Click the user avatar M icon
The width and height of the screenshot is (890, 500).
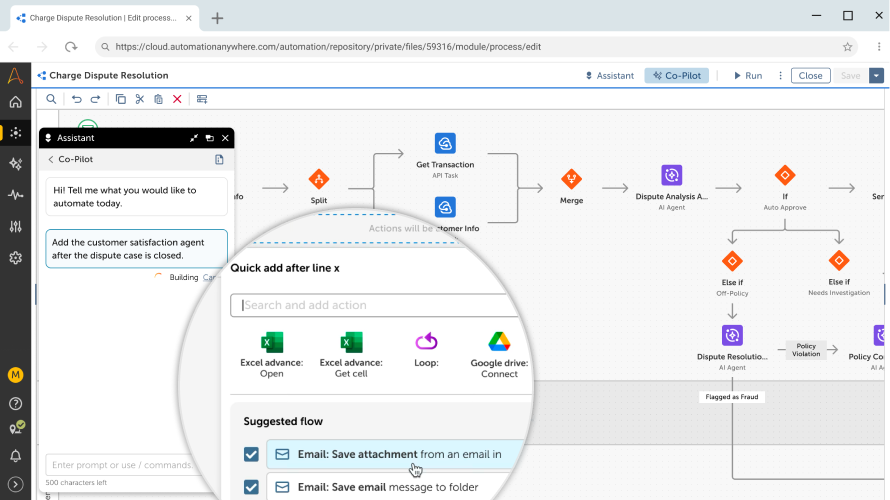(x=15, y=375)
